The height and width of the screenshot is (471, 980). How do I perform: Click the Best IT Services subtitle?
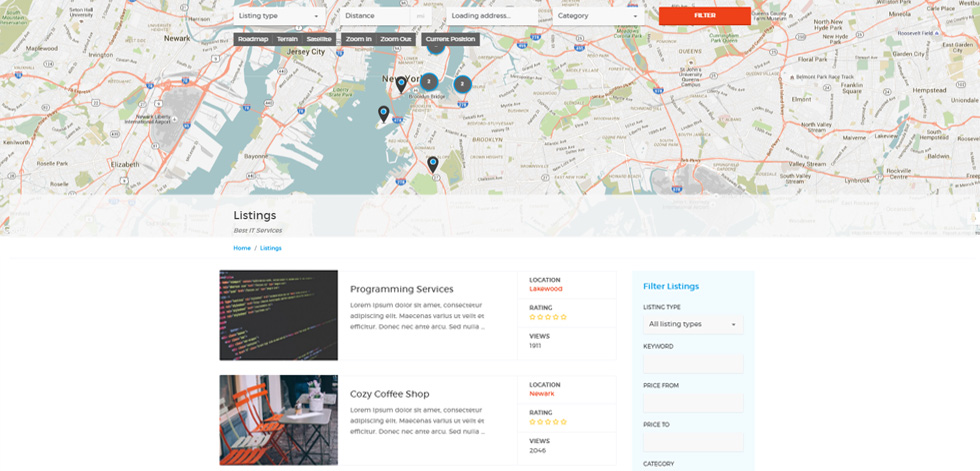click(258, 231)
